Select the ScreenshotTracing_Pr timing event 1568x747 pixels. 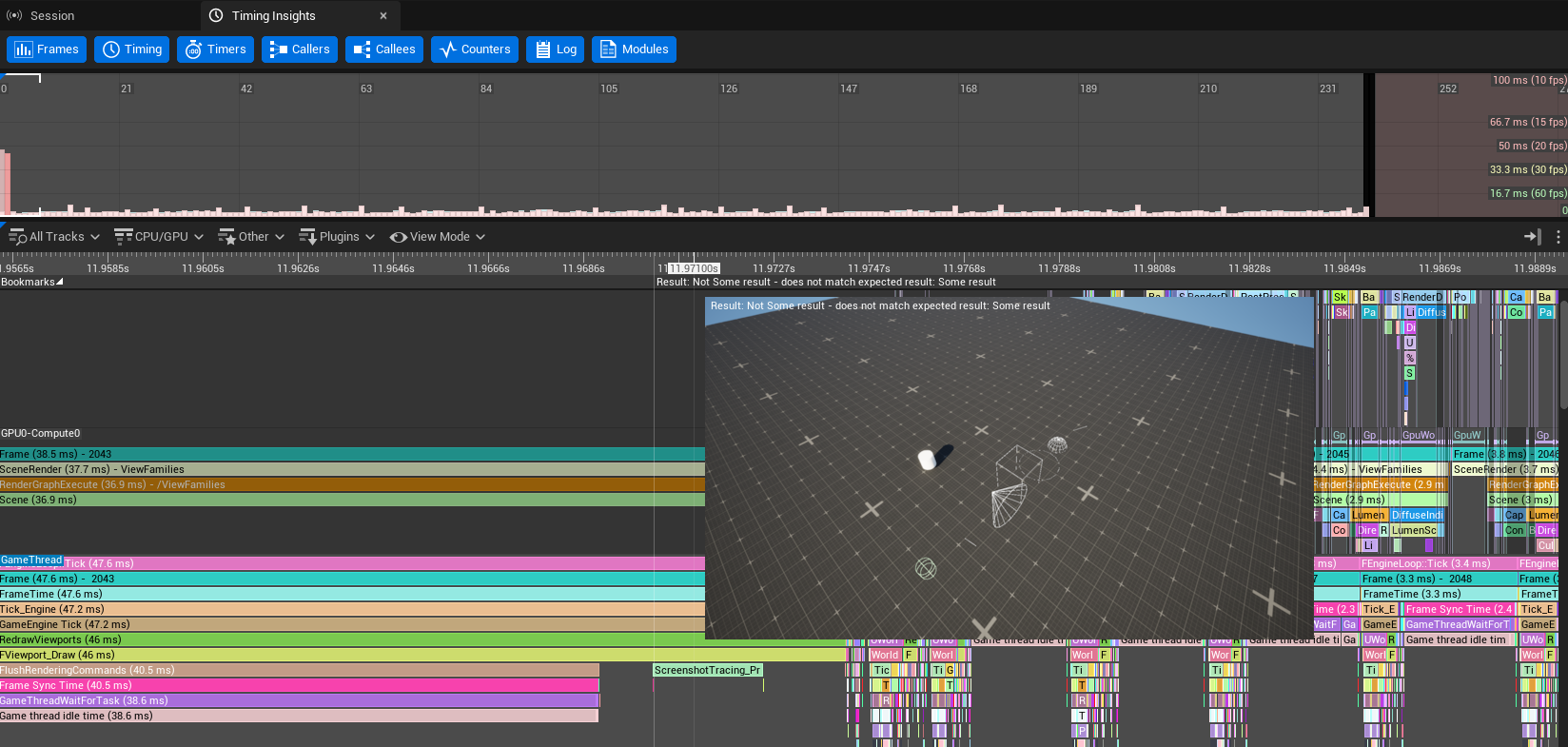tap(707, 671)
